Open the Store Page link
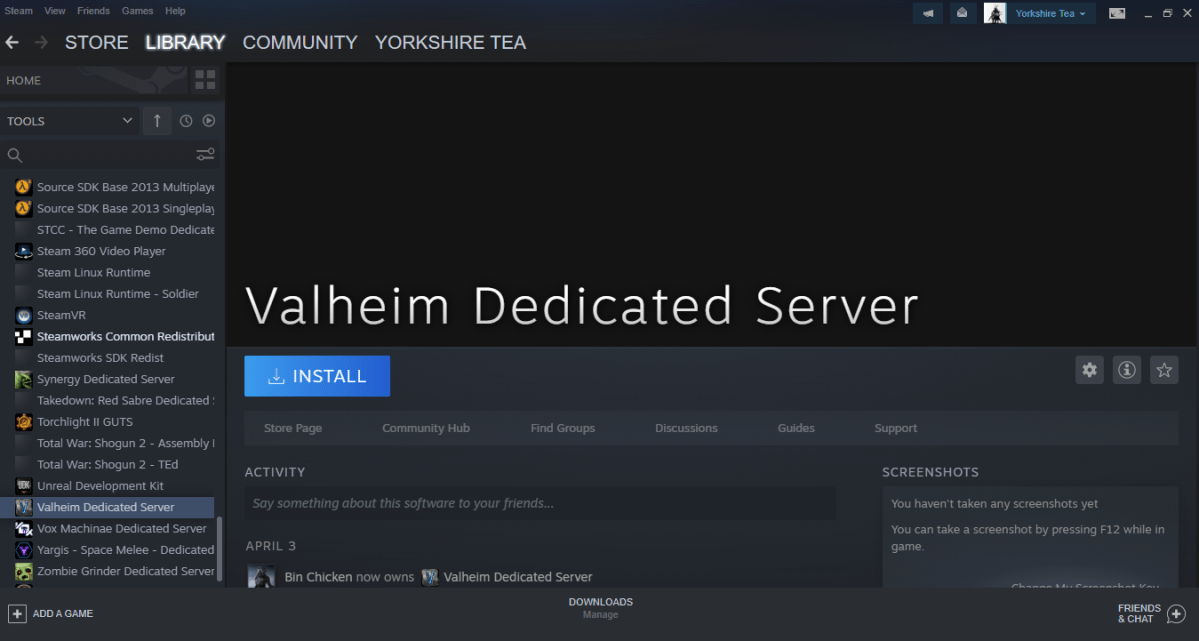Image resolution: width=1199 pixels, height=641 pixels. point(293,428)
